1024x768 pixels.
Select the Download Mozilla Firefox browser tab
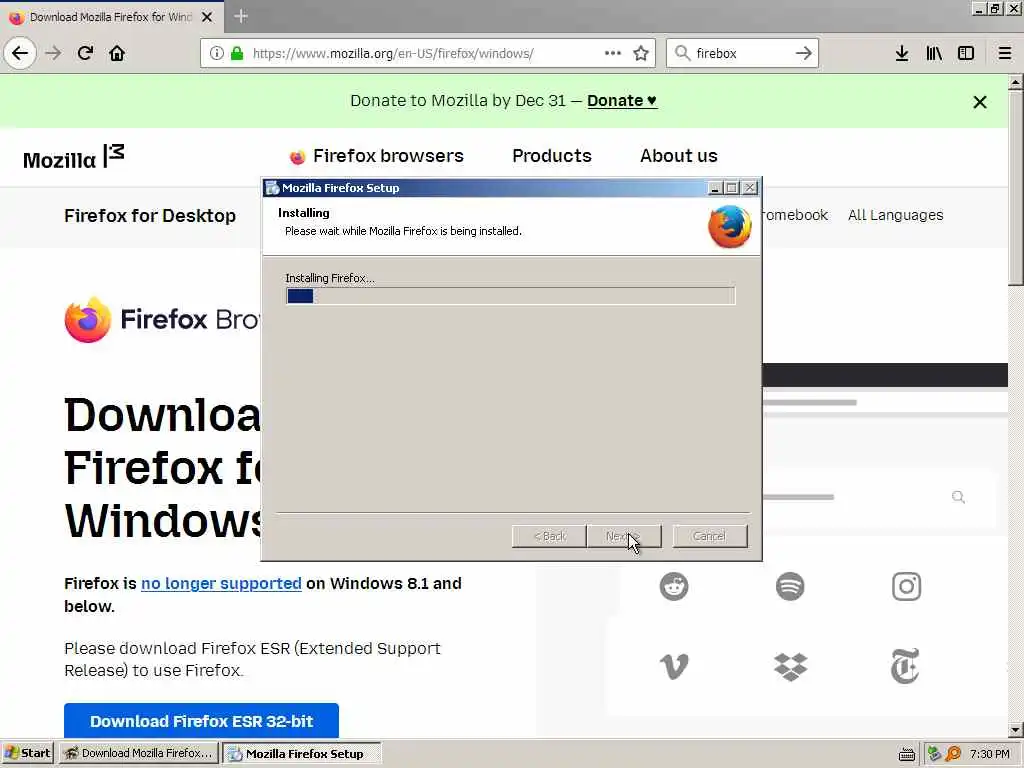click(111, 17)
